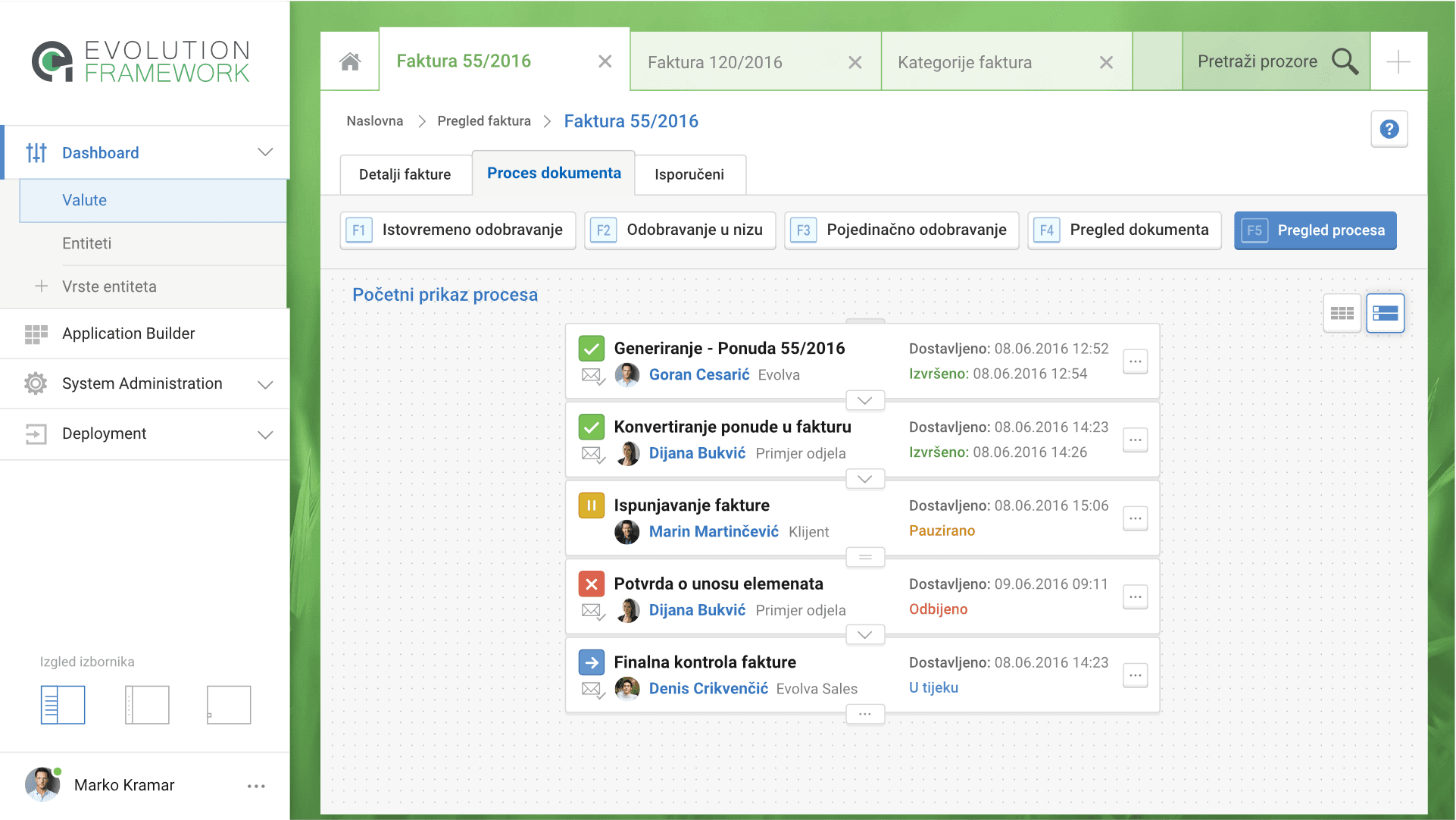Select full sidebar menu layout option

coord(63,705)
